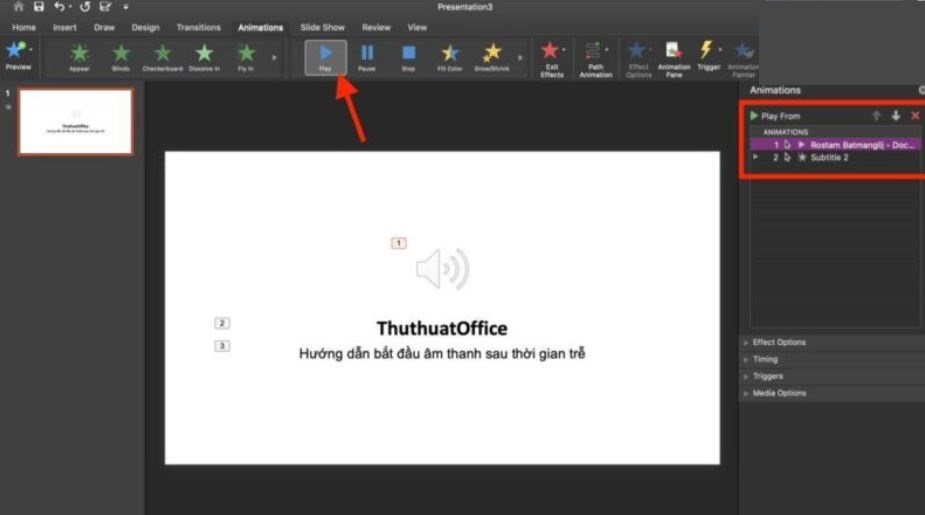
Task: Apply the Fly In entrance effect
Action: [x=246, y=57]
